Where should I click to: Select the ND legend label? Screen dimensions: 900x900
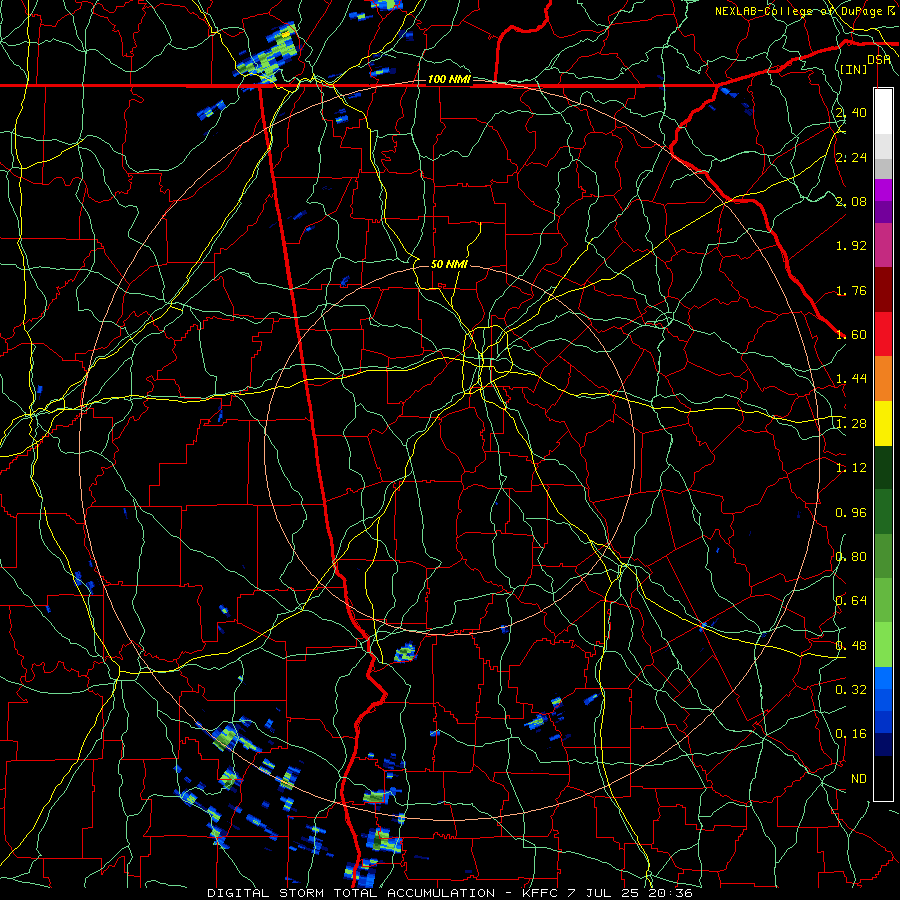pos(859,779)
